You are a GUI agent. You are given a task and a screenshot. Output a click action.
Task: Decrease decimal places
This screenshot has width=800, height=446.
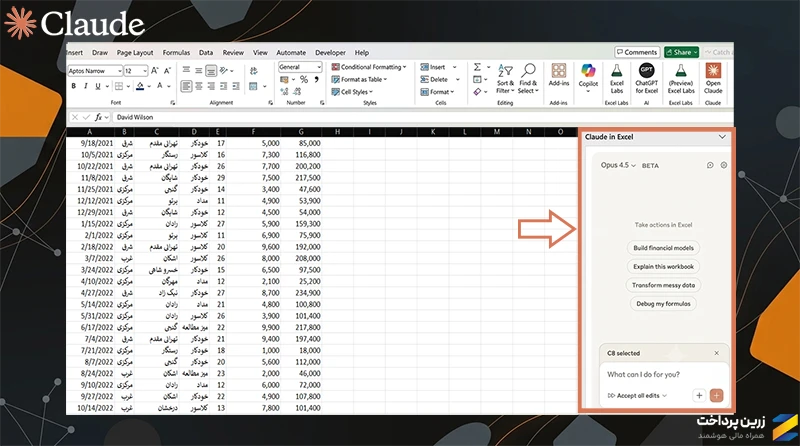click(297, 91)
